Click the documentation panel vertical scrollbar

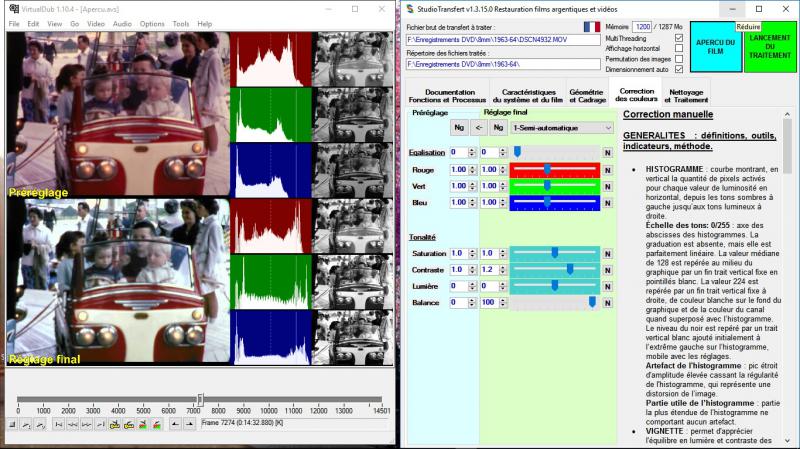787,277
